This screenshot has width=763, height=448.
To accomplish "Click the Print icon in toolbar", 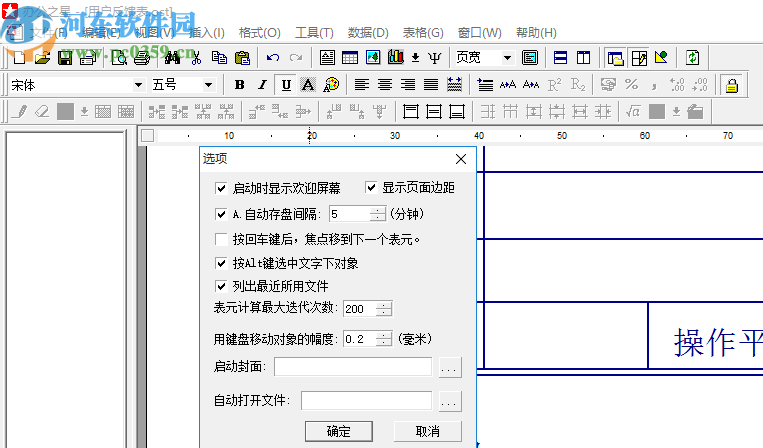I will [142, 58].
